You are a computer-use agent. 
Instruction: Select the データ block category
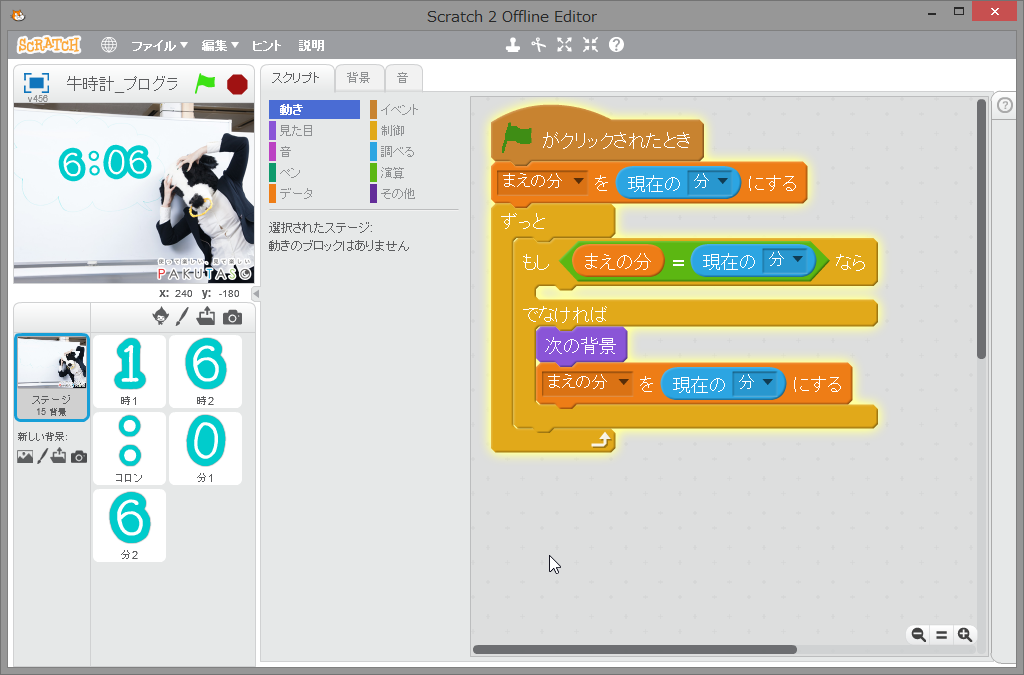click(314, 193)
